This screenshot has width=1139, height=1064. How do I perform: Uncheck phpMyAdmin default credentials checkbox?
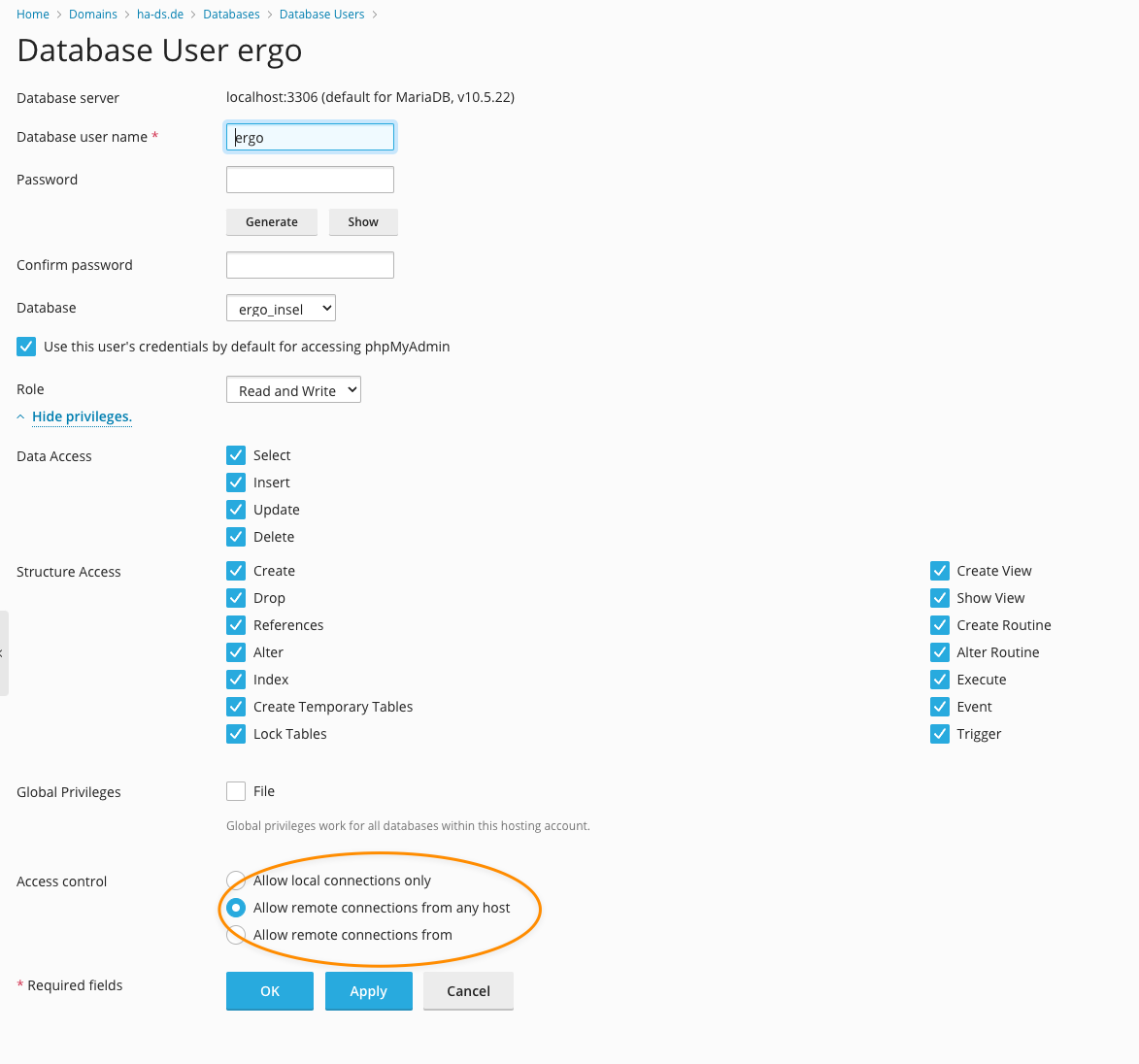[x=26, y=347]
